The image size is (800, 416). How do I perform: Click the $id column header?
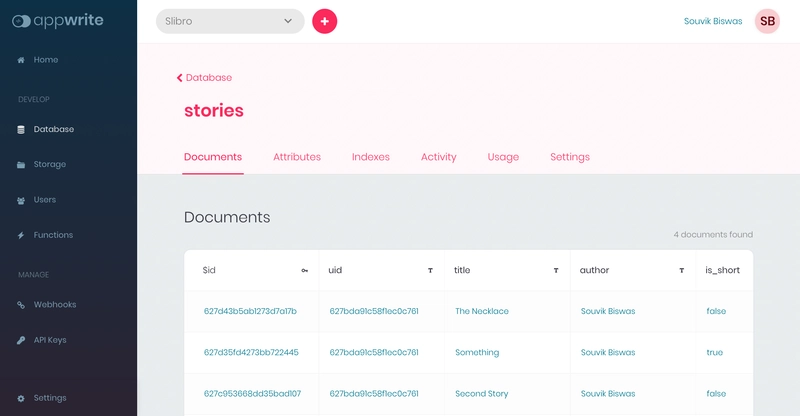pyautogui.click(x=210, y=270)
